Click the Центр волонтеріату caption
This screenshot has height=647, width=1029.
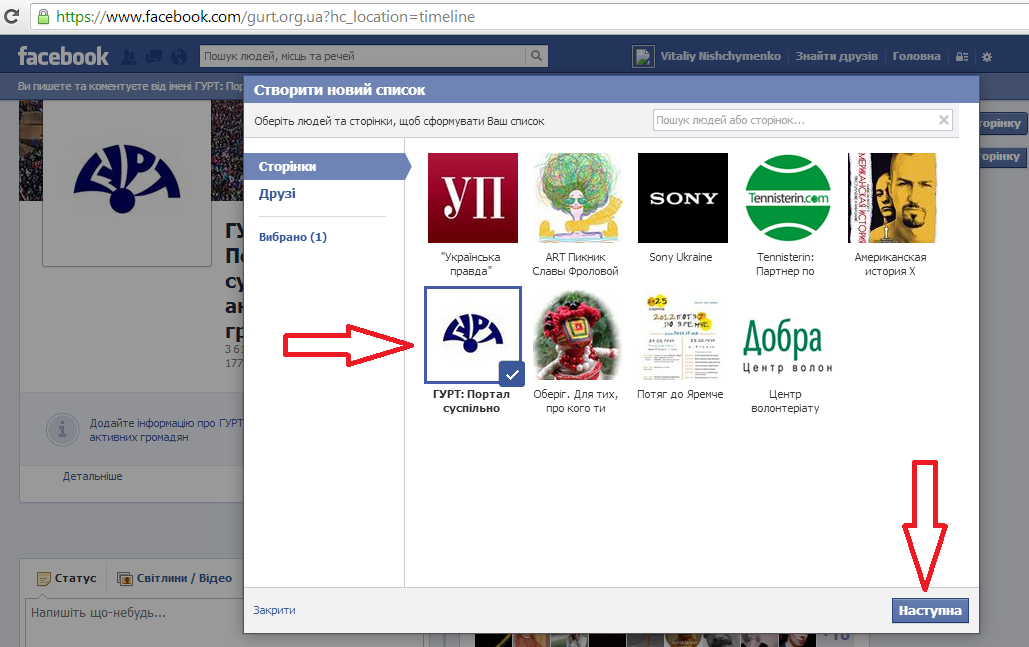785,401
